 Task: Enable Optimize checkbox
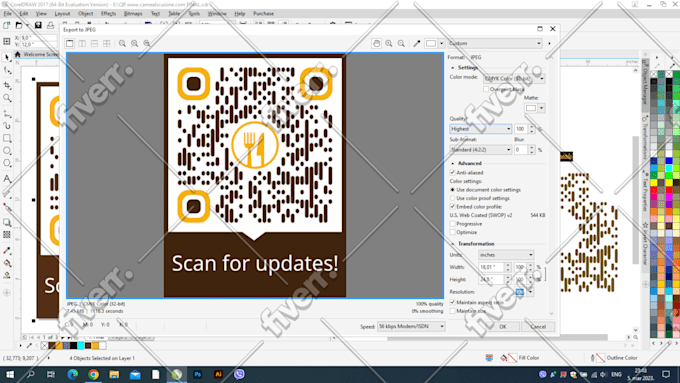pyautogui.click(x=452, y=232)
